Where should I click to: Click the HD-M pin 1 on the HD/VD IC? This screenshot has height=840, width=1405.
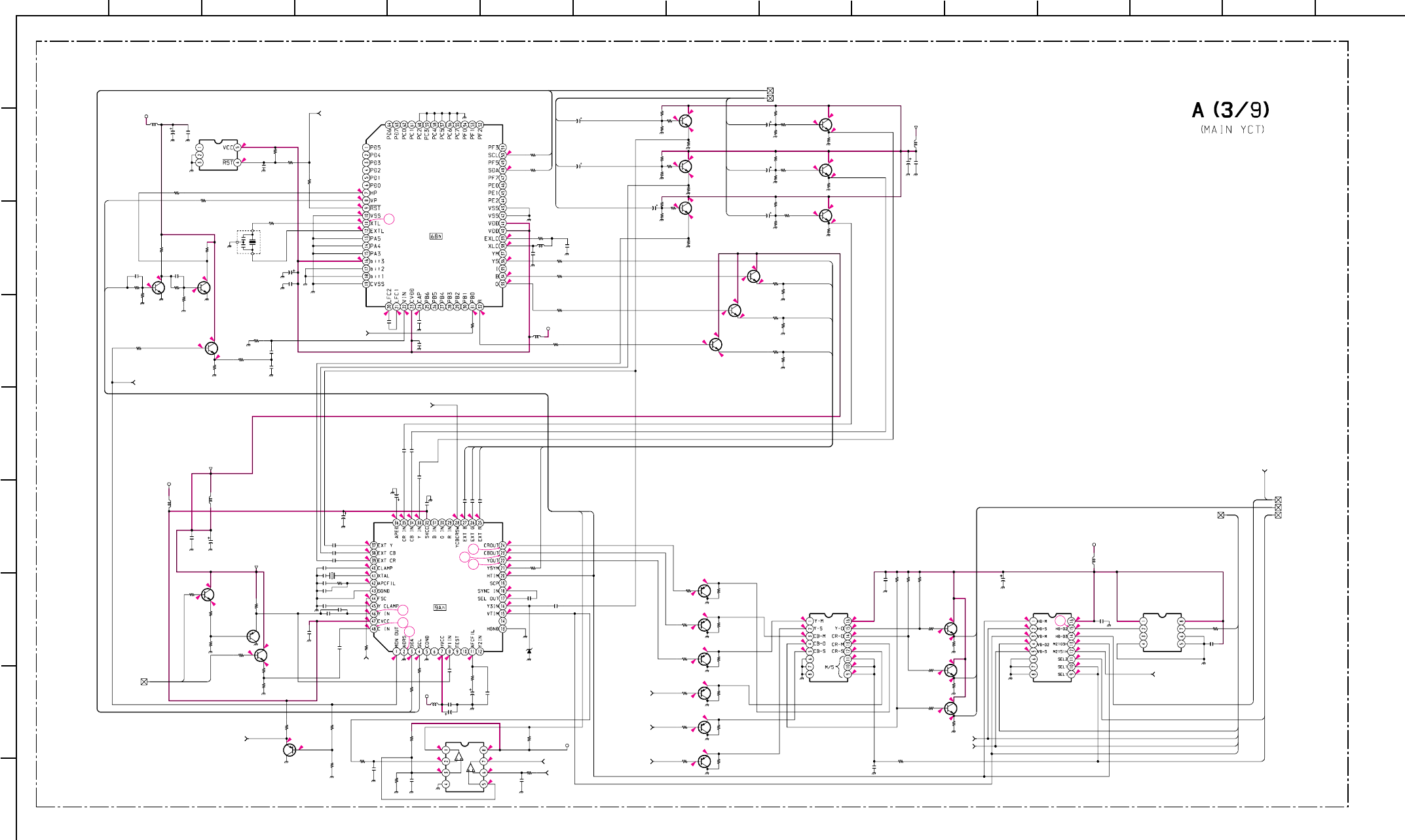point(1034,621)
